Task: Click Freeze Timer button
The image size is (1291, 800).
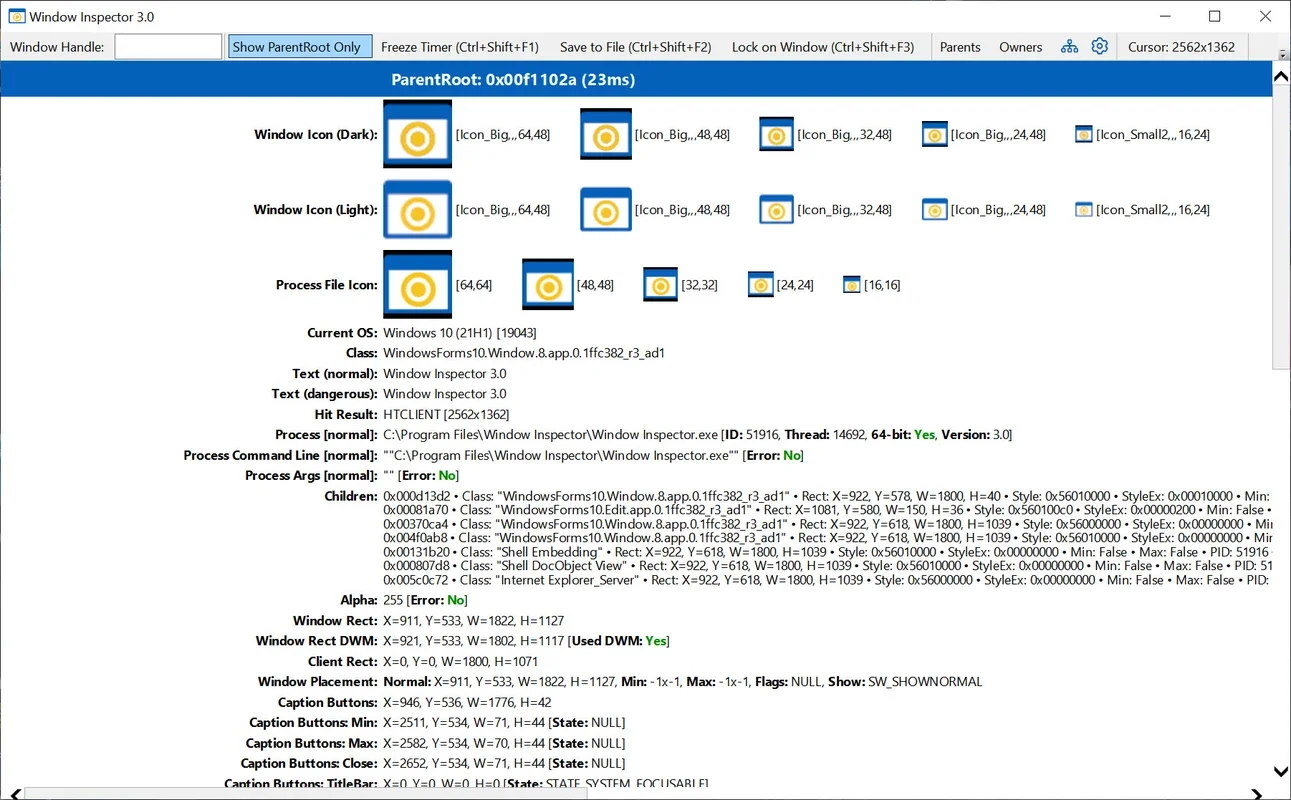Action: pos(460,47)
